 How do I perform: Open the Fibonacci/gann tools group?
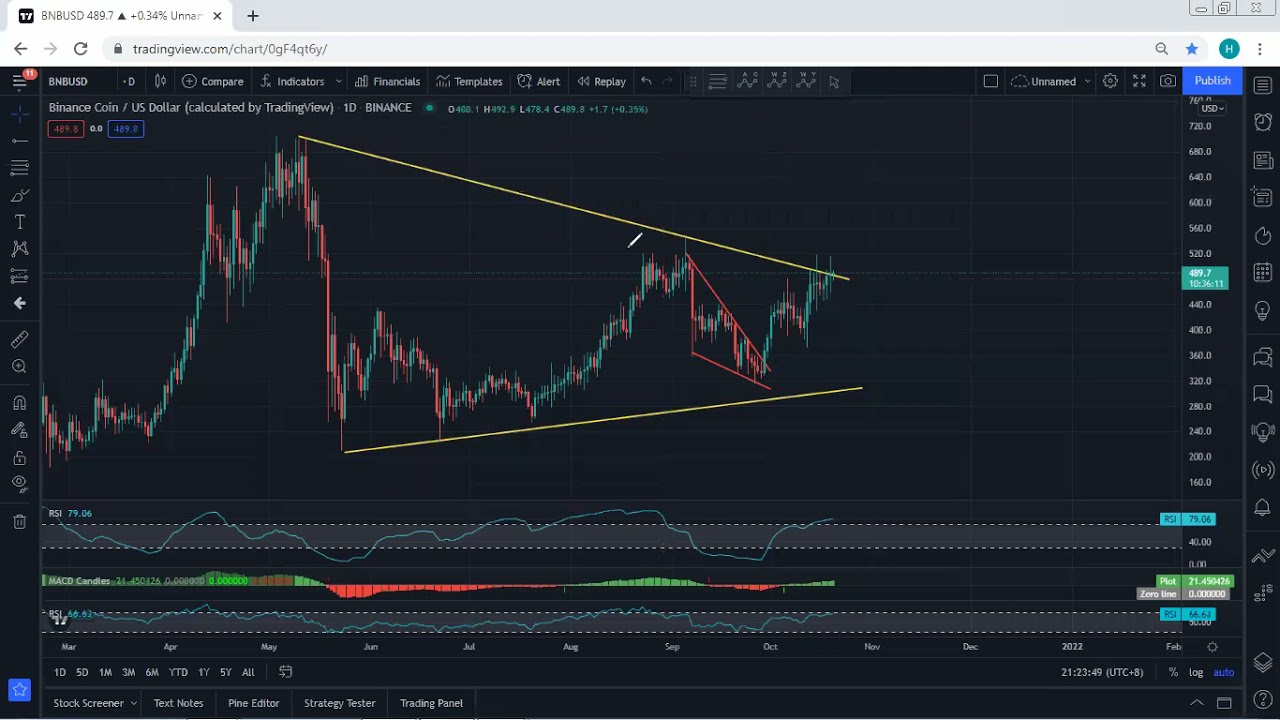19,167
